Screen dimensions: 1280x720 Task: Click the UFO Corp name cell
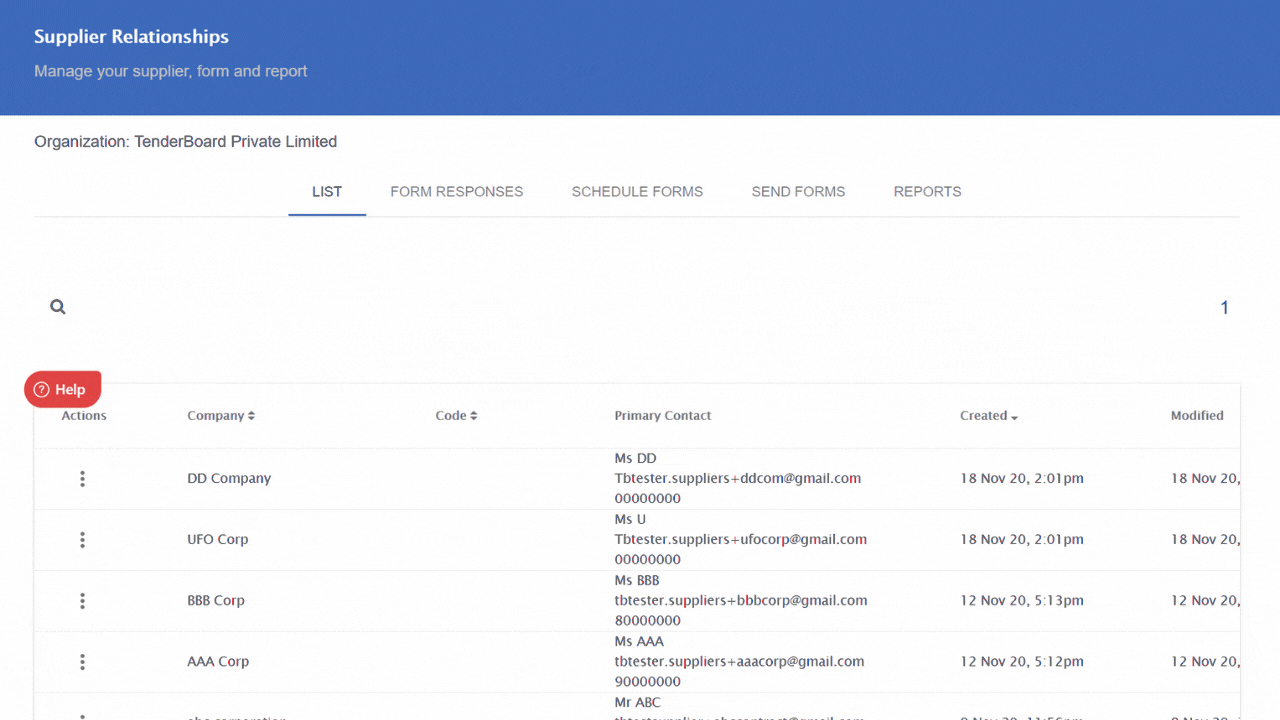click(x=218, y=539)
